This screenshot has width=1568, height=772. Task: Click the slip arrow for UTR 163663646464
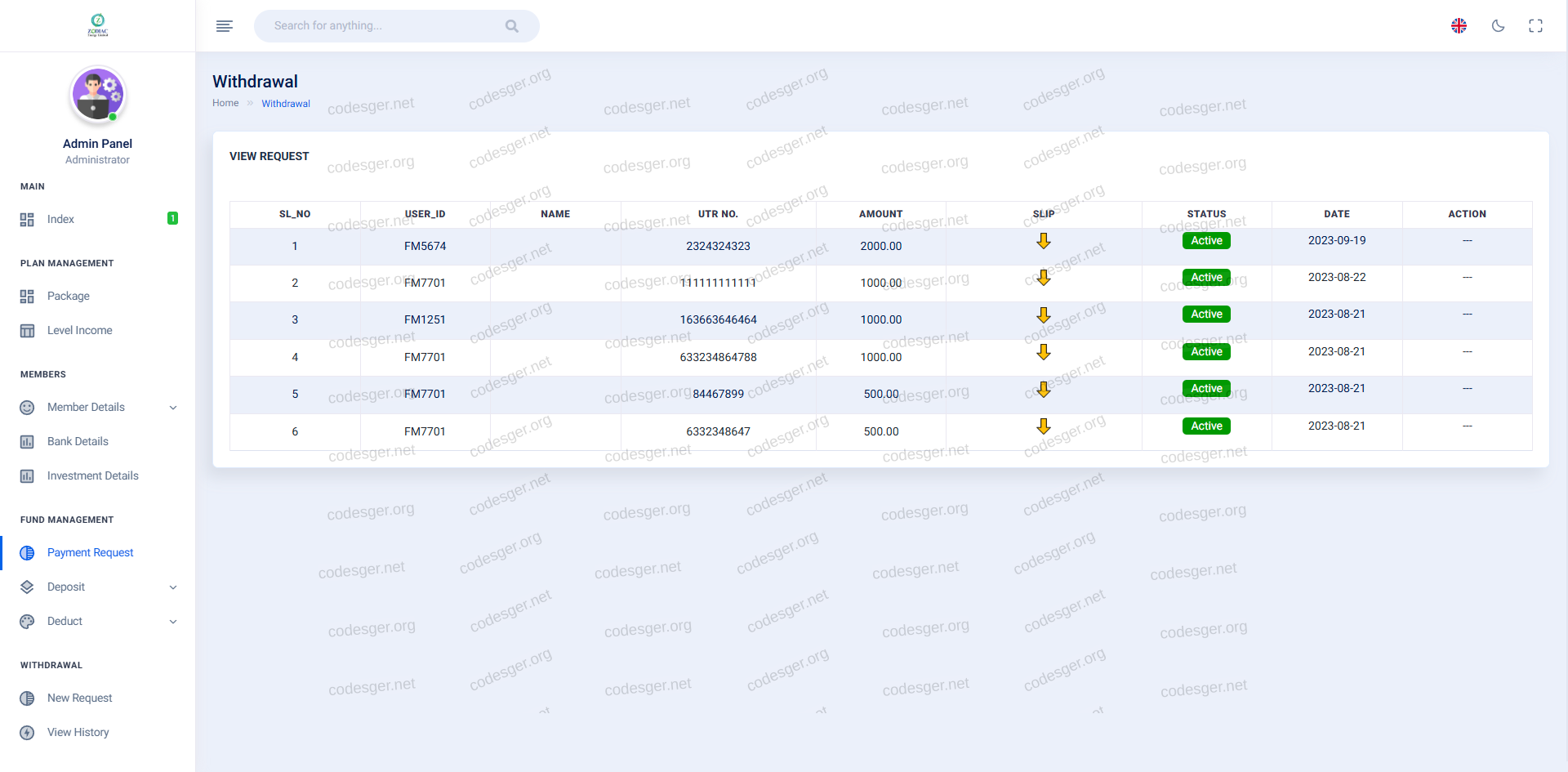click(1043, 315)
